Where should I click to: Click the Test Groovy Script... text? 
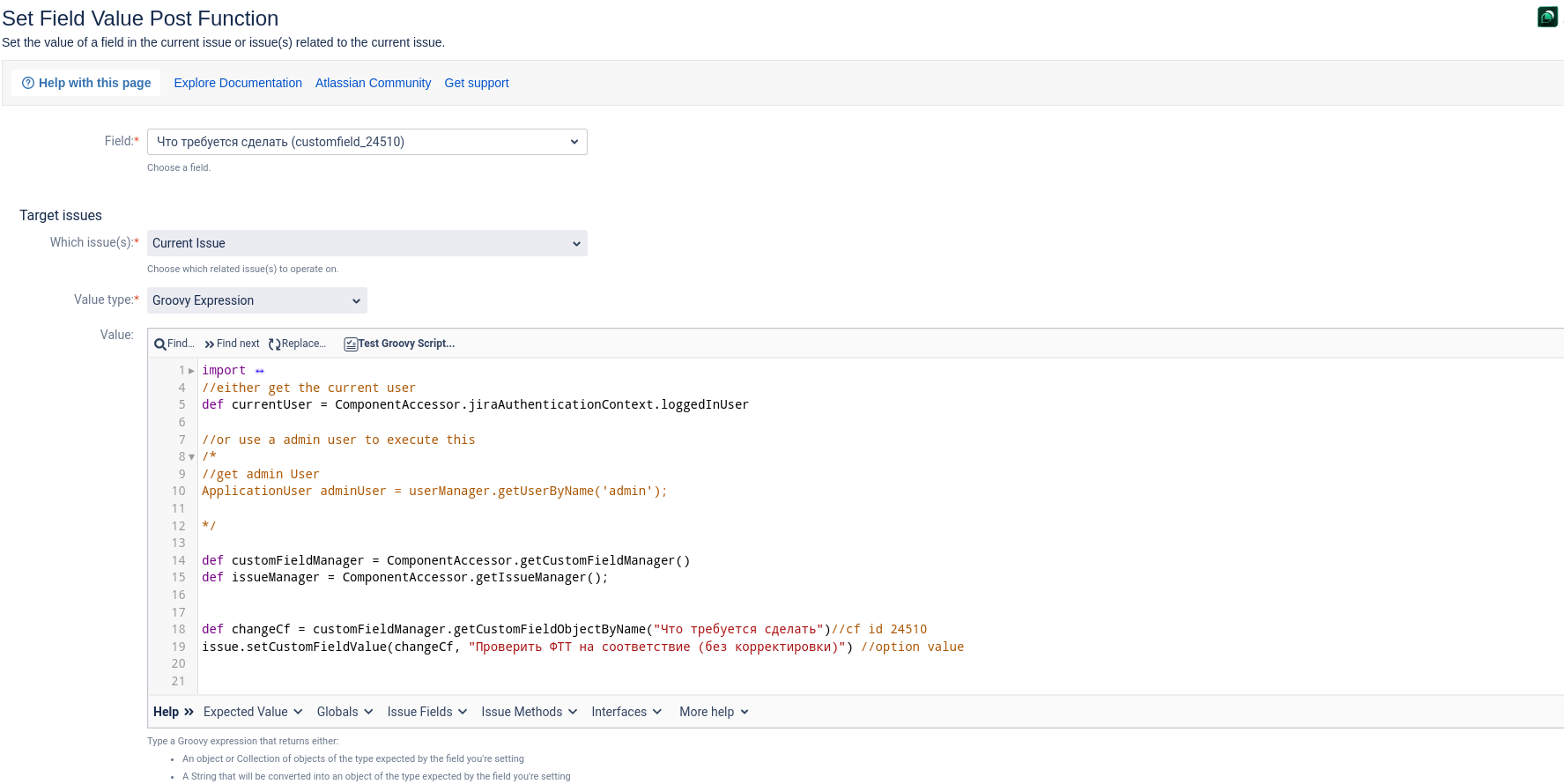(406, 344)
